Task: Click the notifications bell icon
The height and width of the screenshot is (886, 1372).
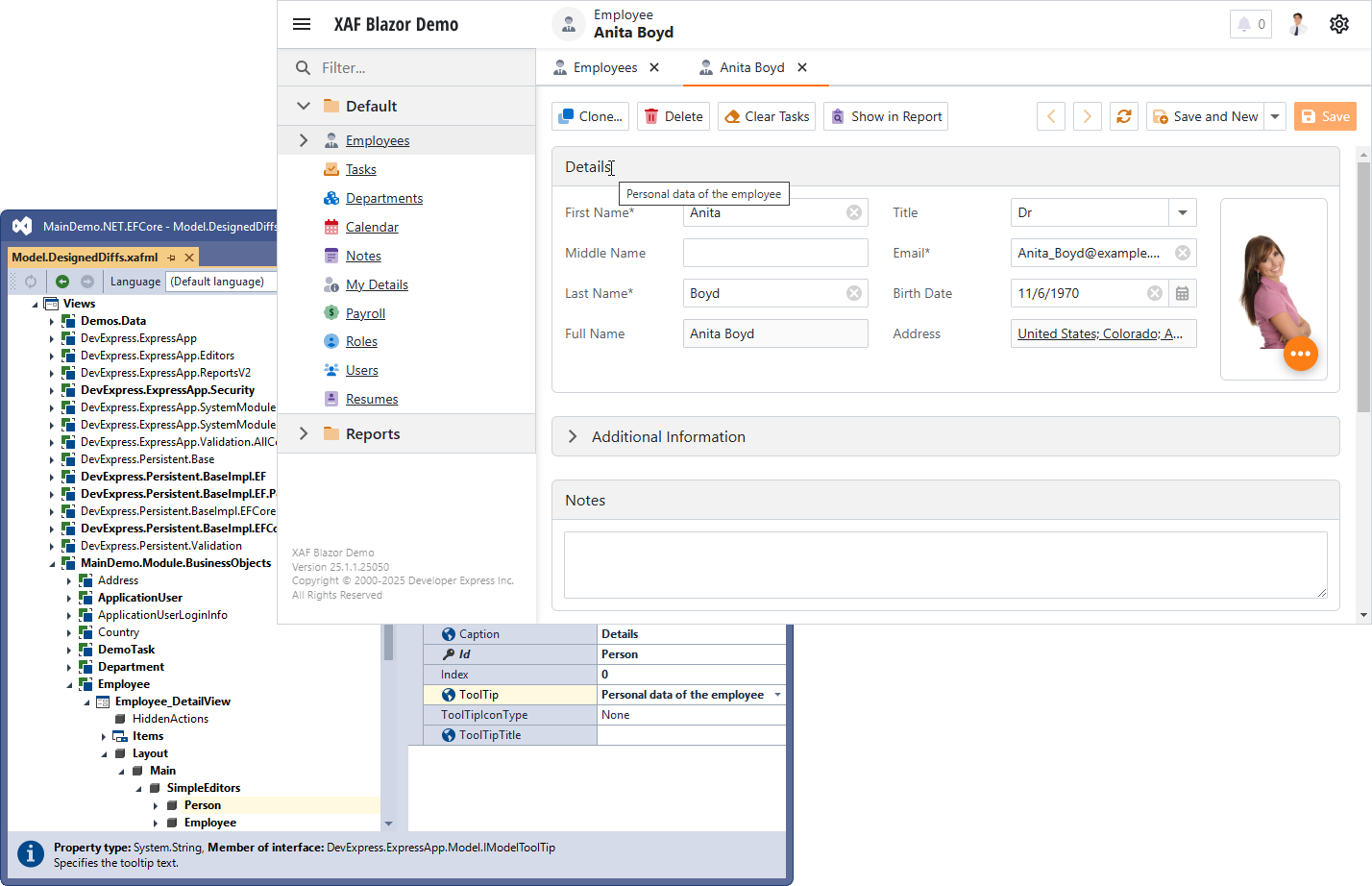Action: (x=1250, y=24)
